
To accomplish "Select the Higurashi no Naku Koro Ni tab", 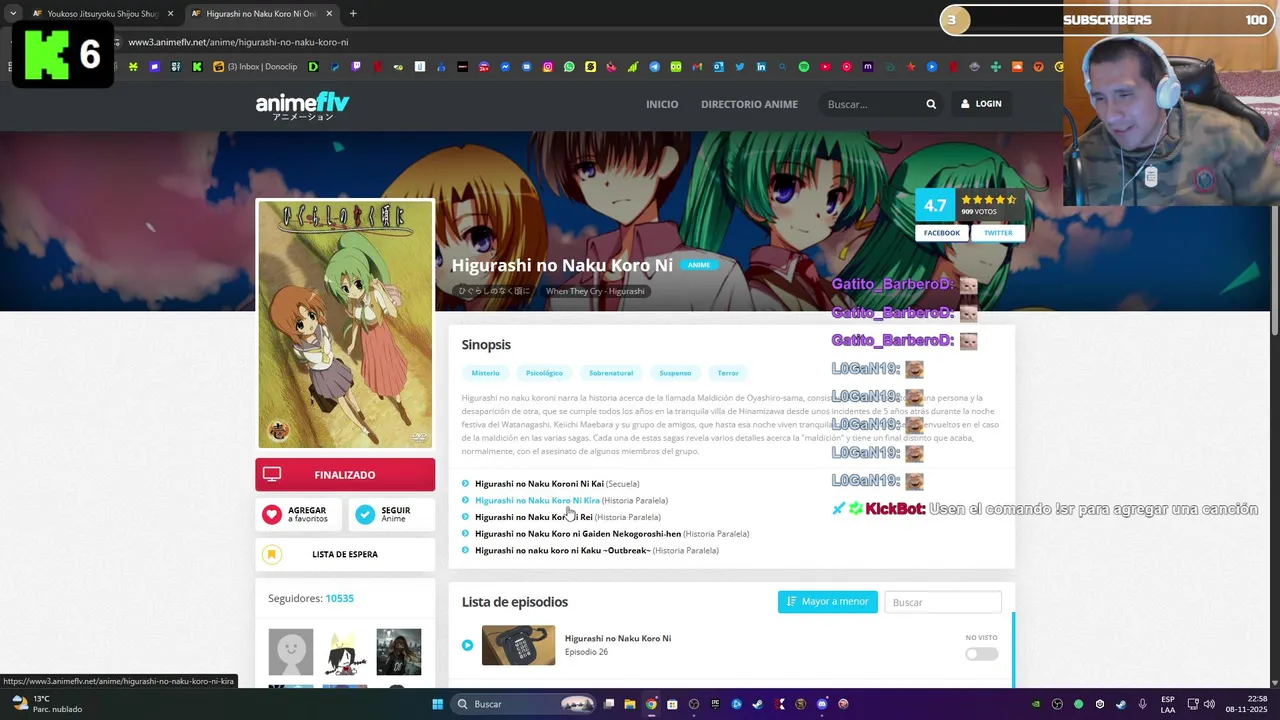I will point(262,14).
